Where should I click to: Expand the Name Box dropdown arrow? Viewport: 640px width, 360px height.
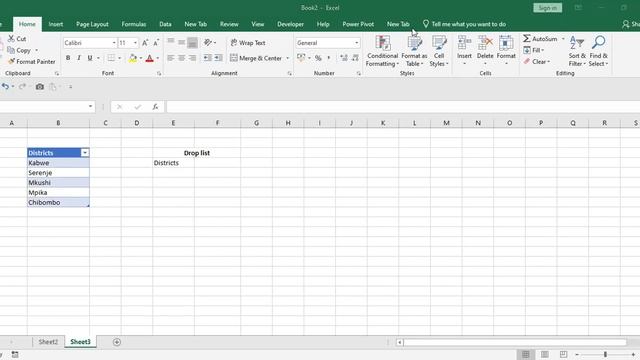tap(90, 107)
